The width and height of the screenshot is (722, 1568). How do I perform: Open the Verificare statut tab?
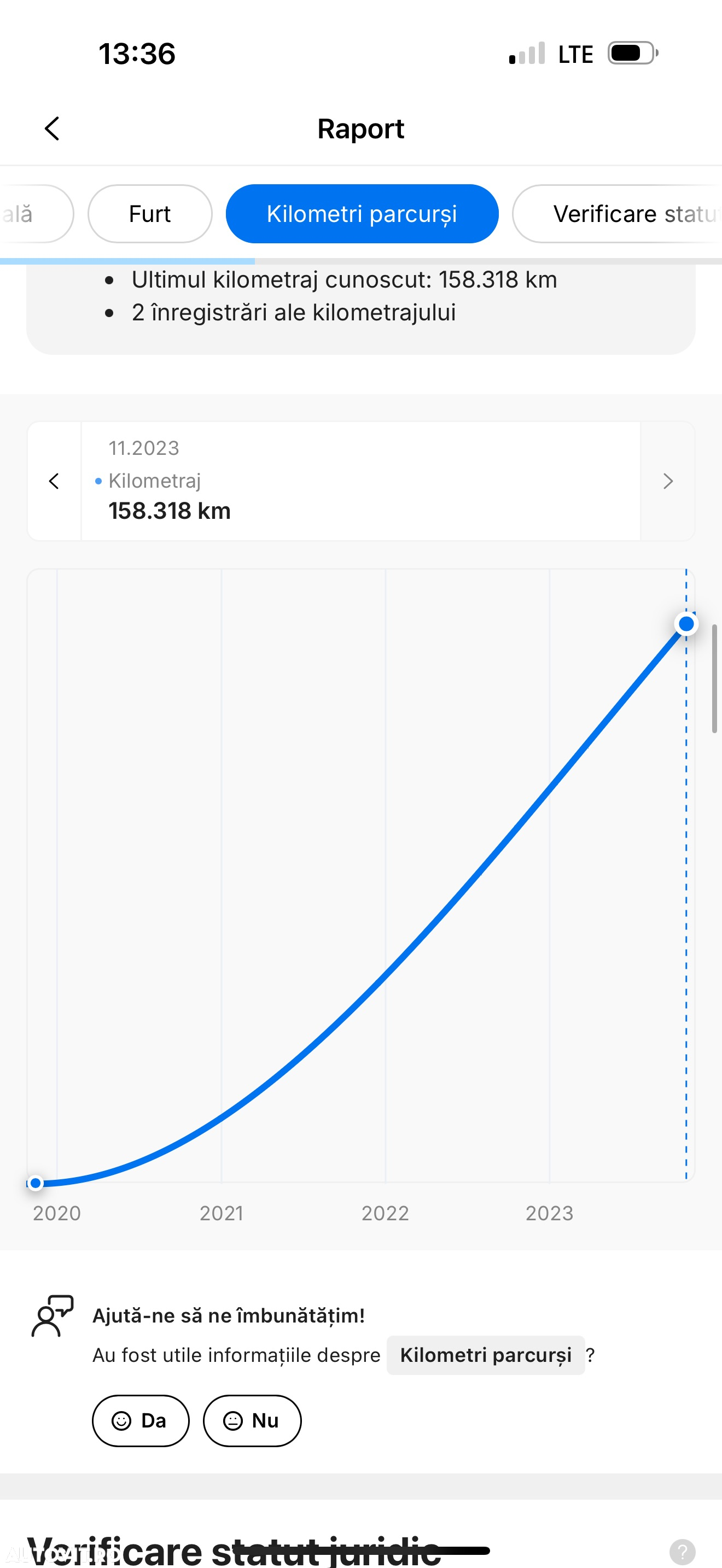pyautogui.click(x=618, y=214)
